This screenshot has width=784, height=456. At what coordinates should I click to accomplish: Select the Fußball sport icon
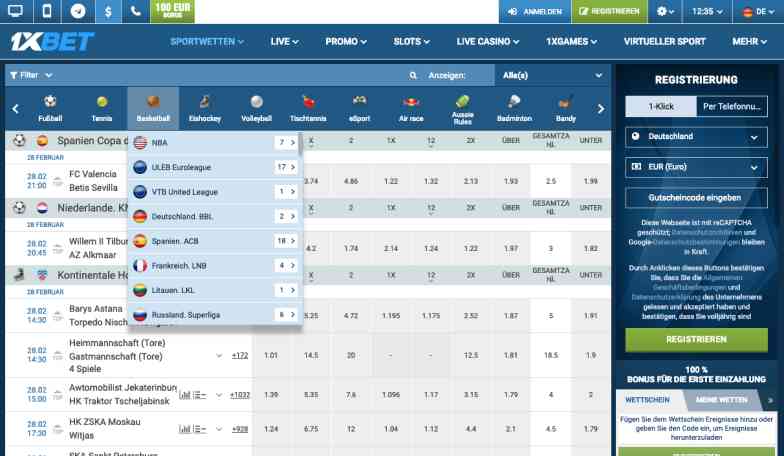point(50,108)
